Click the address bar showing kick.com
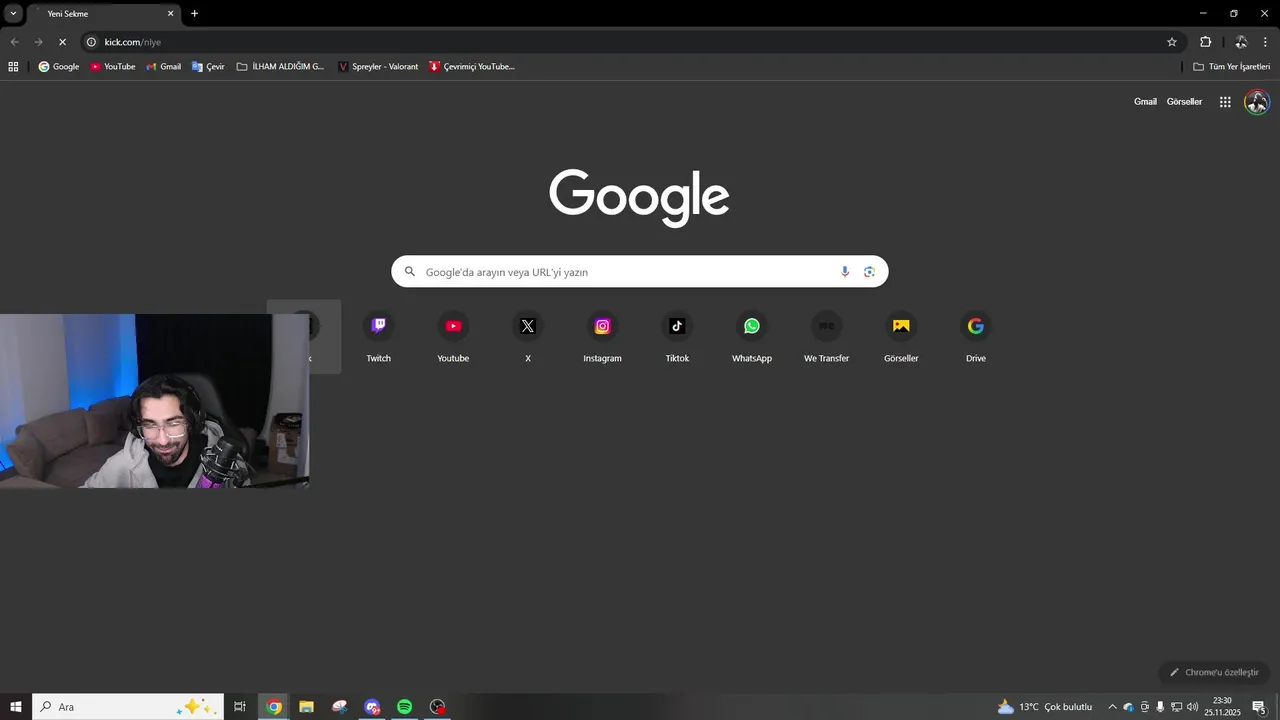The width and height of the screenshot is (1280, 720). click(x=630, y=42)
